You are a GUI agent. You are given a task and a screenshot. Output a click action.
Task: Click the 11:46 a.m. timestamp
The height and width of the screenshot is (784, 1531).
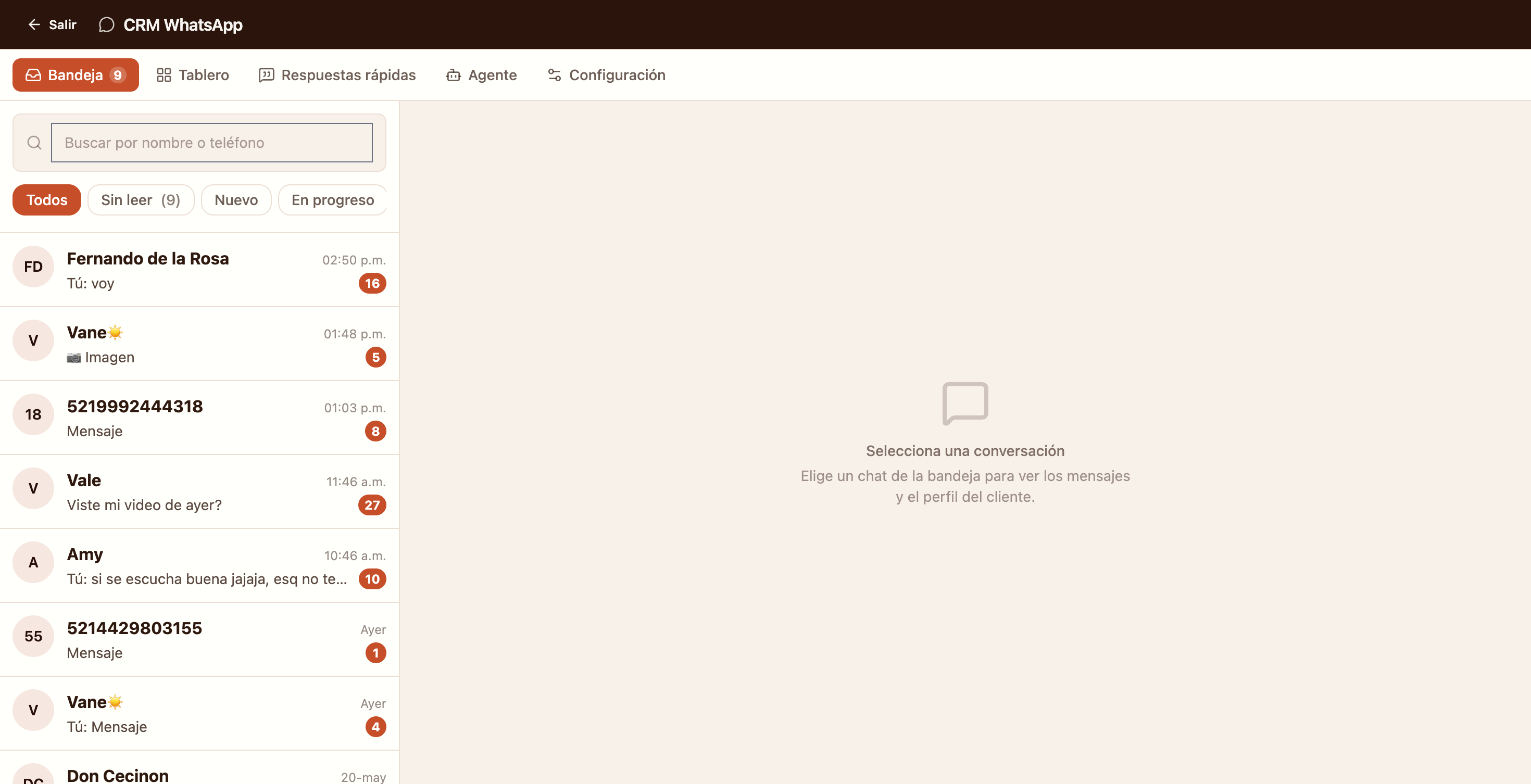(355, 482)
